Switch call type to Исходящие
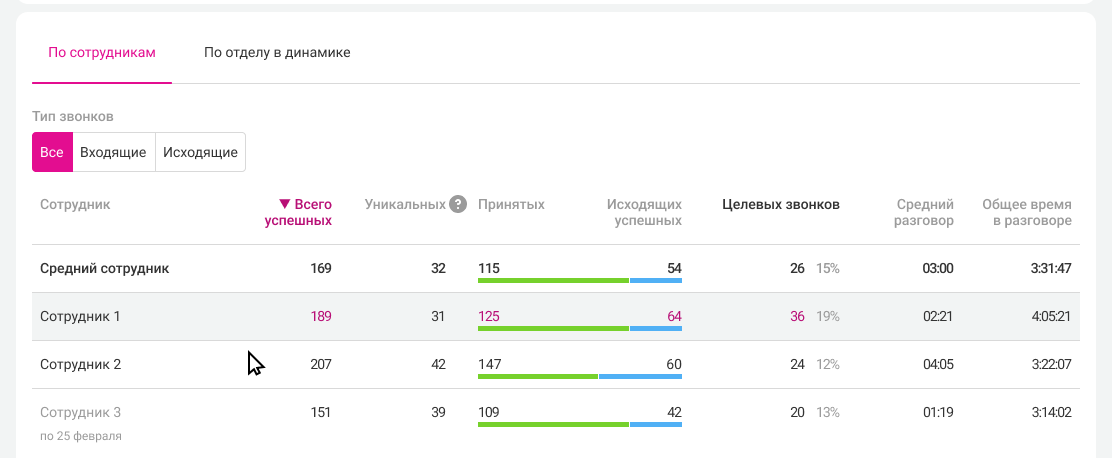 tap(201, 152)
